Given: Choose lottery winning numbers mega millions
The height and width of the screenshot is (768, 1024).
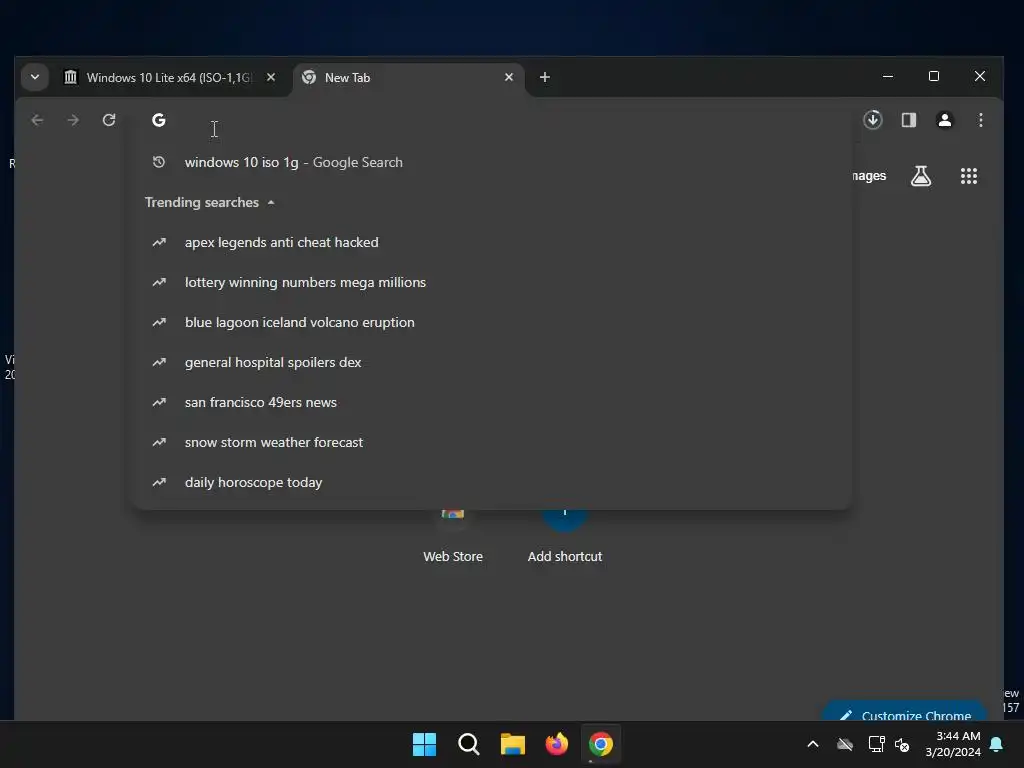Looking at the screenshot, I should click(491, 282).
